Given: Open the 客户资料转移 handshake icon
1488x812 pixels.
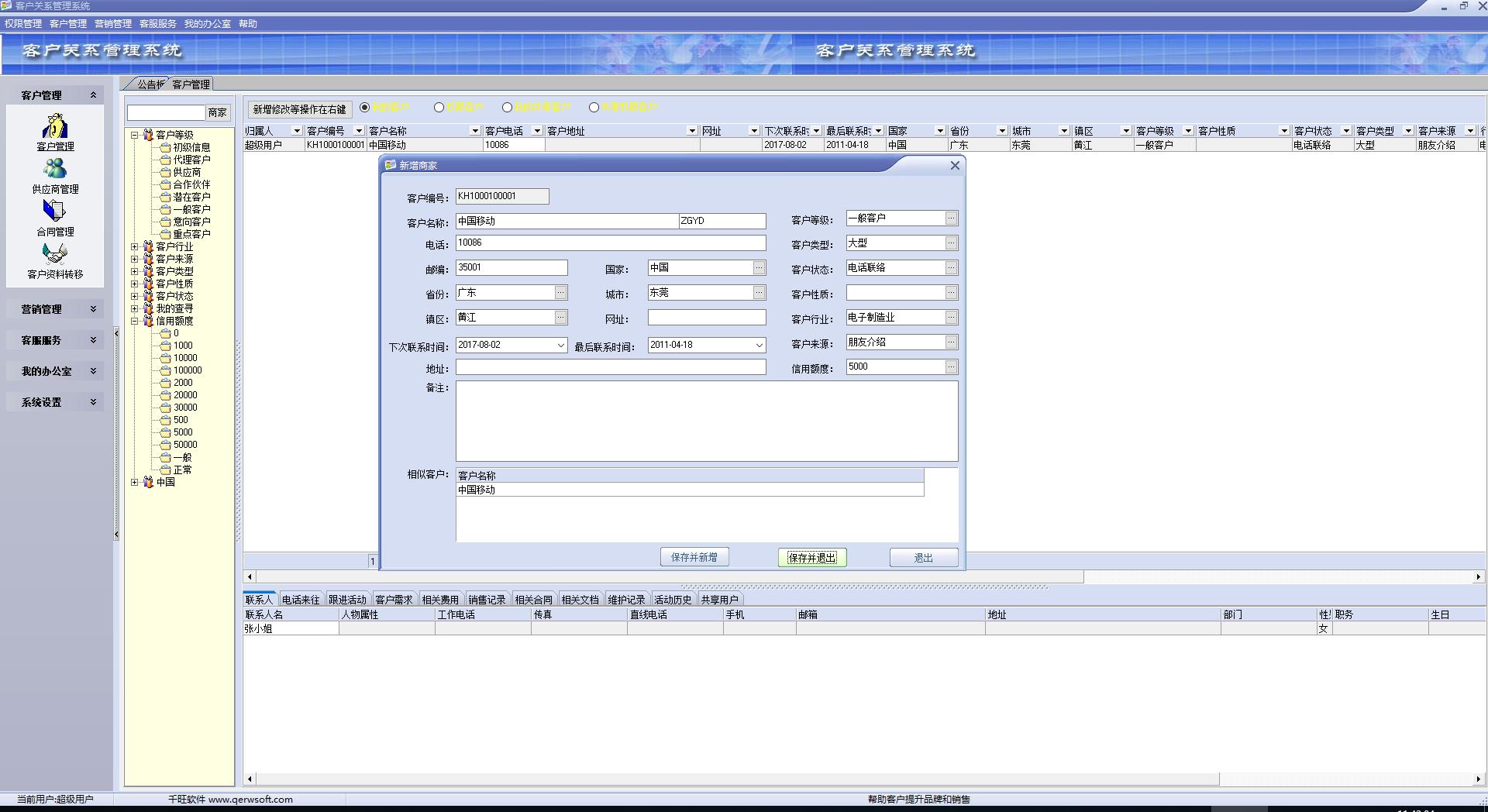Looking at the screenshot, I should tap(55, 253).
